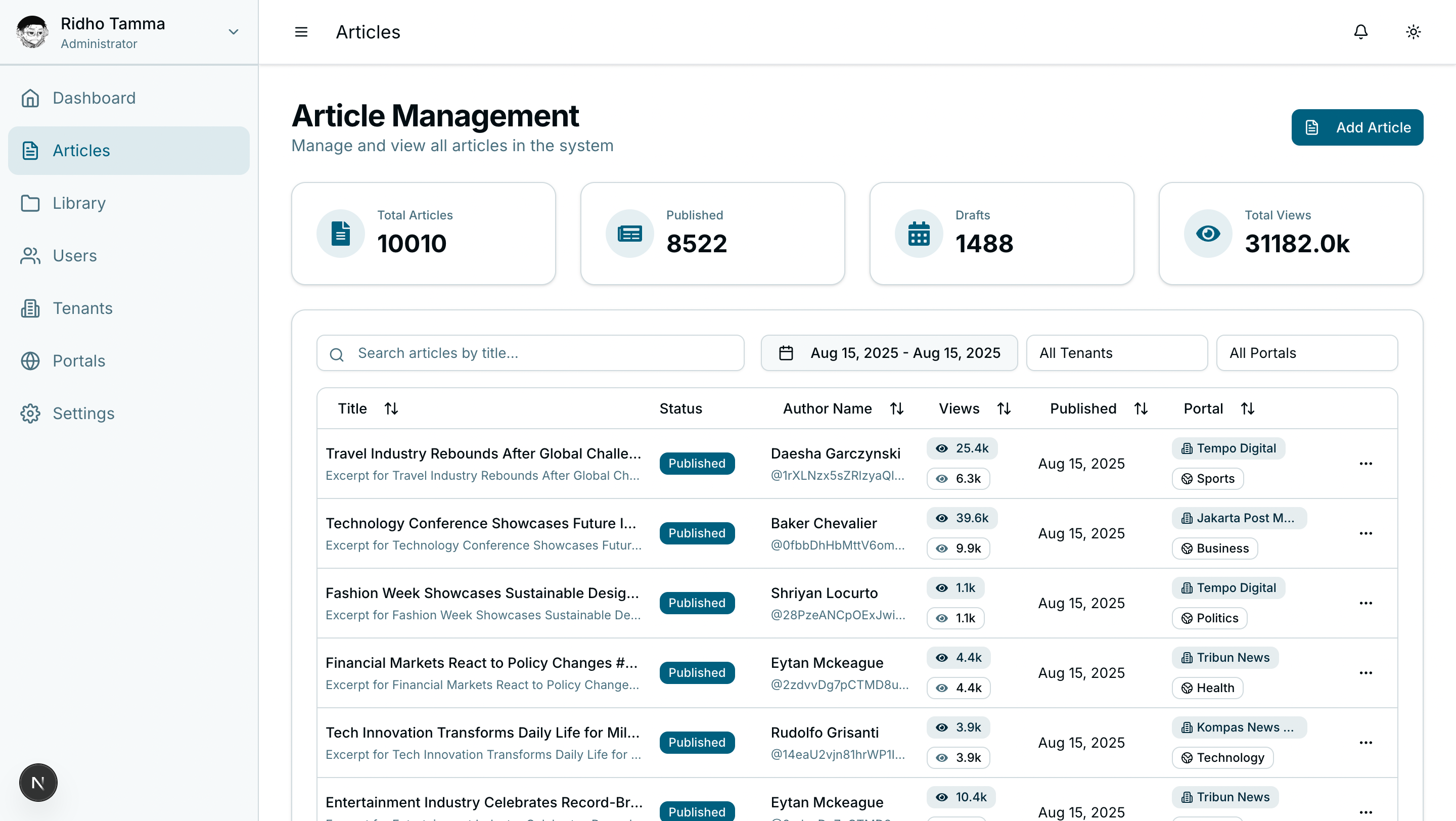Viewport: 1456px width, 821px height.
Task: Click the Drafts calendar icon
Action: point(919,234)
